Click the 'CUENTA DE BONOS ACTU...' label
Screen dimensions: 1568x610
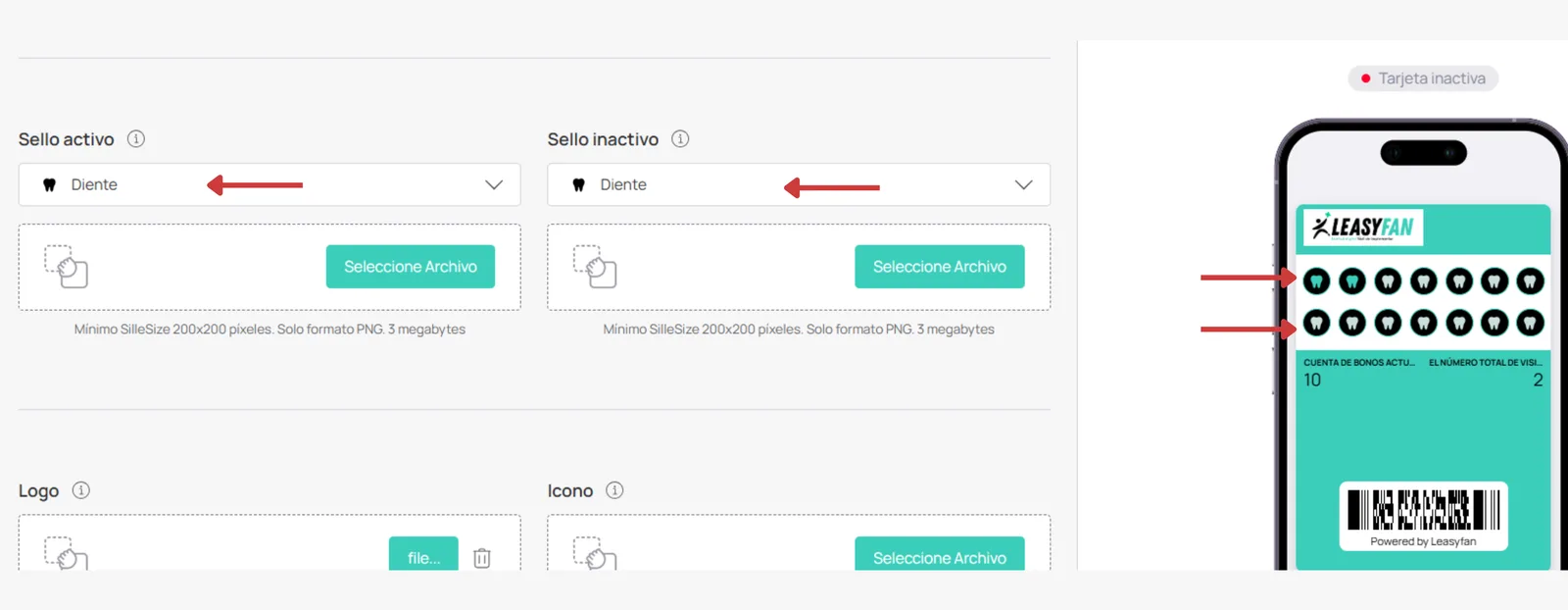[1359, 363]
